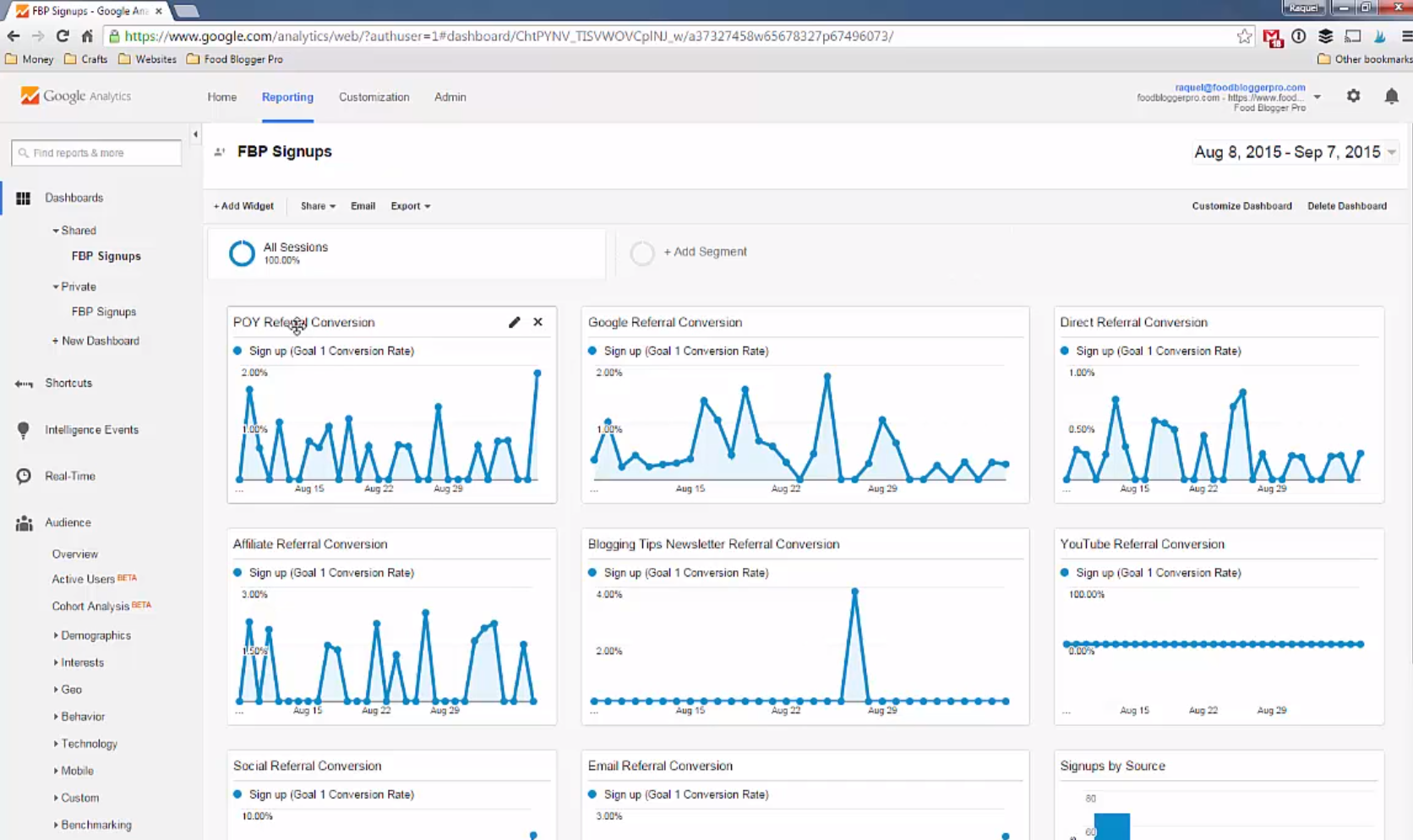Click the Find reports search field
Viewport: 1413px width, 840px height.
[96, 153]
